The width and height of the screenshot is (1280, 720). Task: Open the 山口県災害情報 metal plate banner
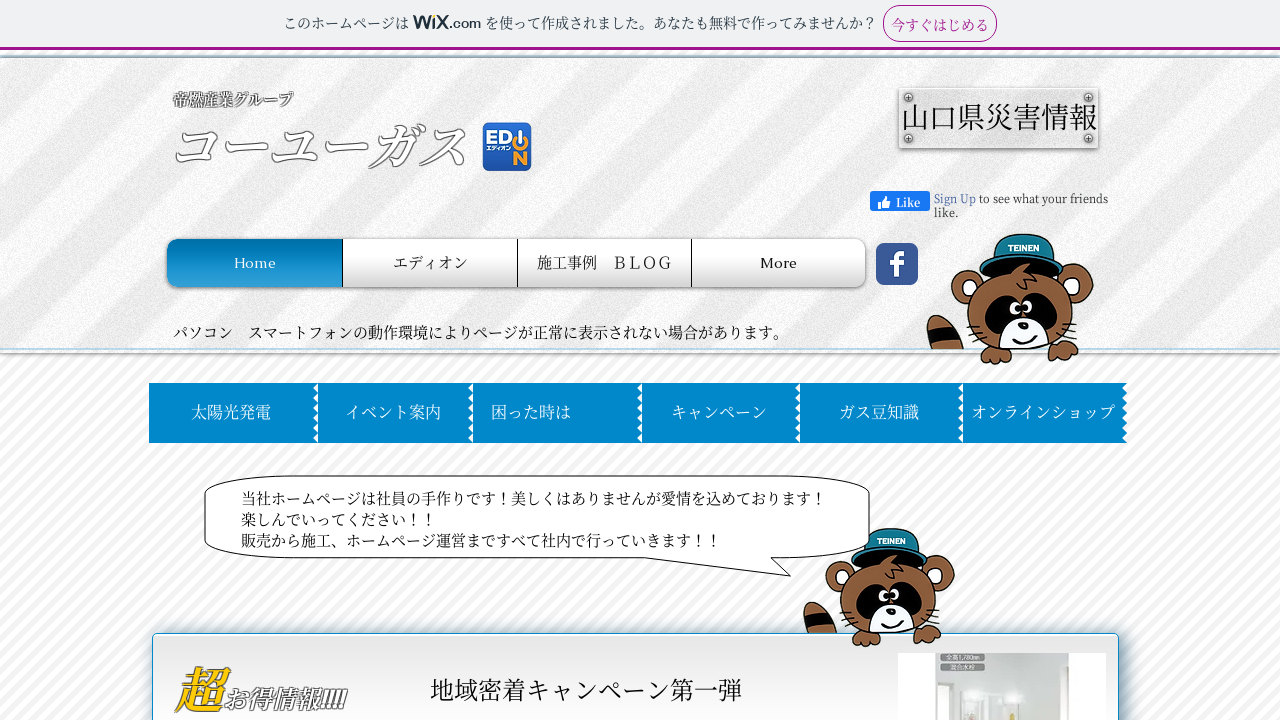(998, 118)
